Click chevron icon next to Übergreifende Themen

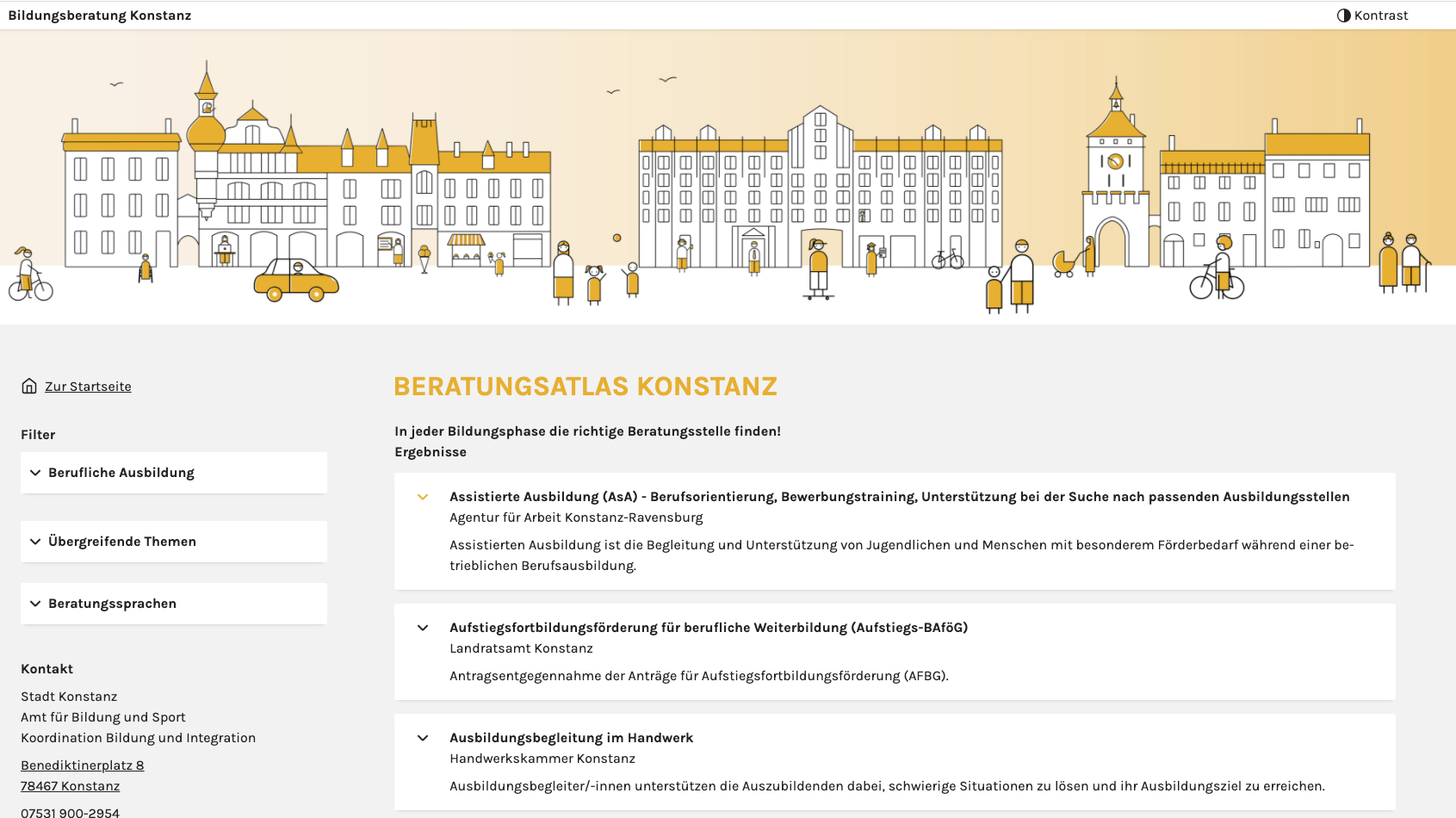point(35,542)
